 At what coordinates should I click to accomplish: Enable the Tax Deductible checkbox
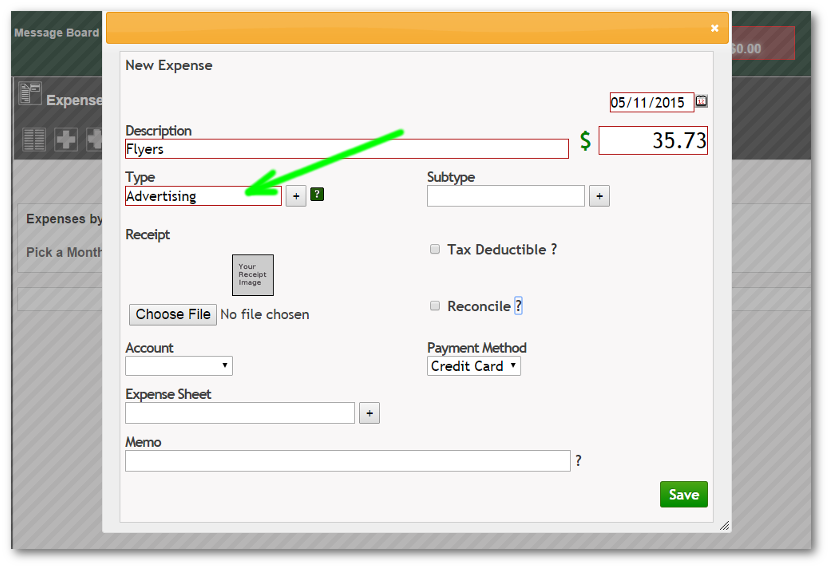[435, 250]
